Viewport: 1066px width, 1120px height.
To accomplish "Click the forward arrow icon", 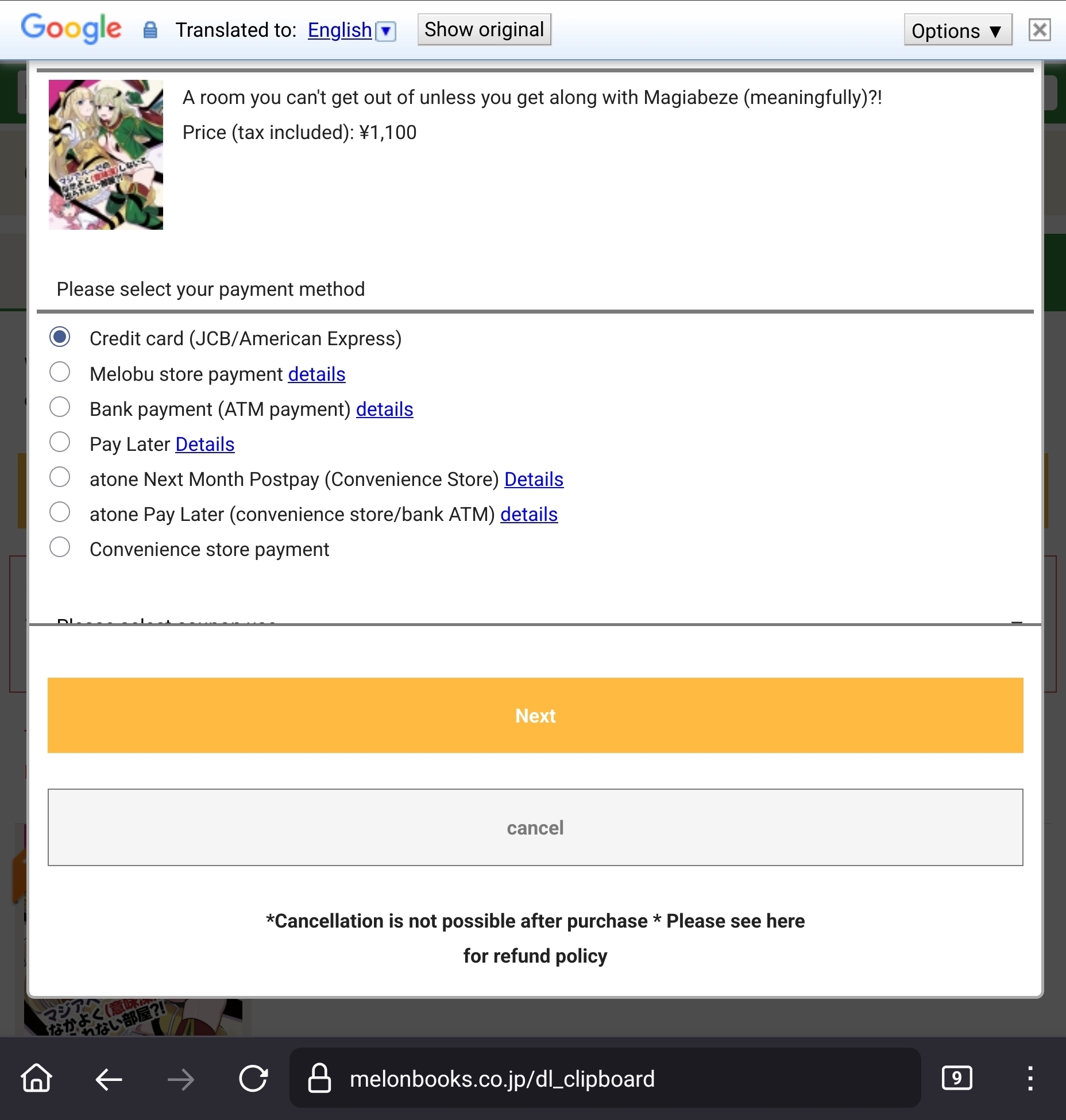I will click(181, 1079).
